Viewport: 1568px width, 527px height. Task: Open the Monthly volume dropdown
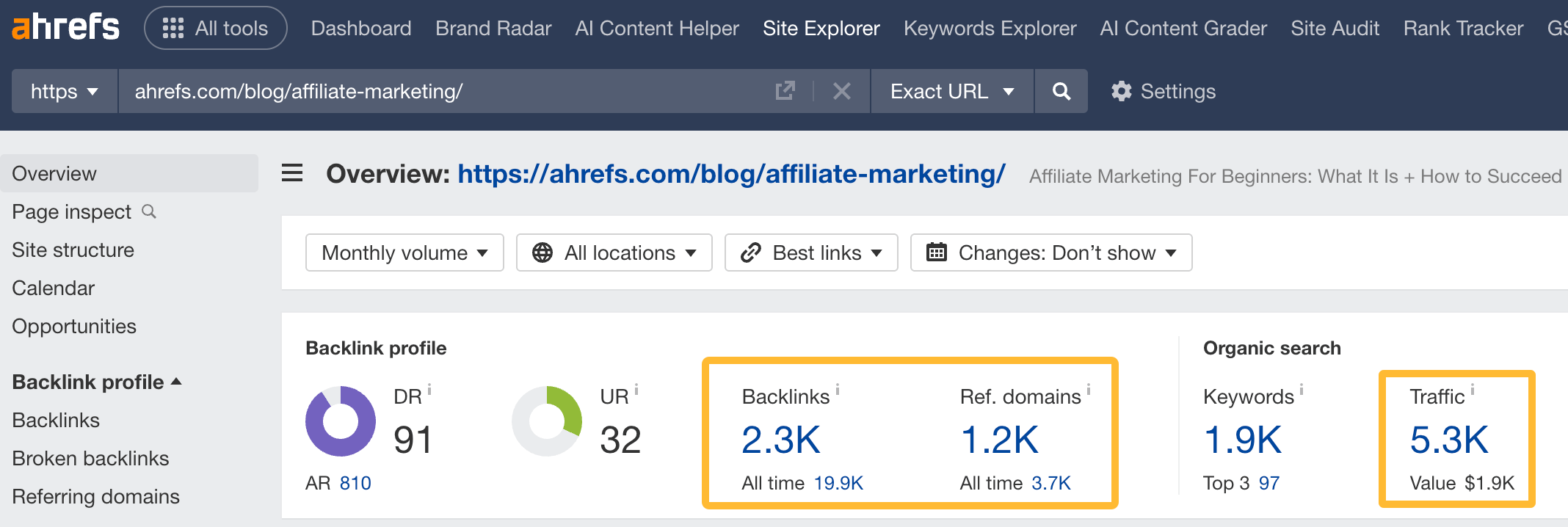pyautogui.click(x=404, y=252)
